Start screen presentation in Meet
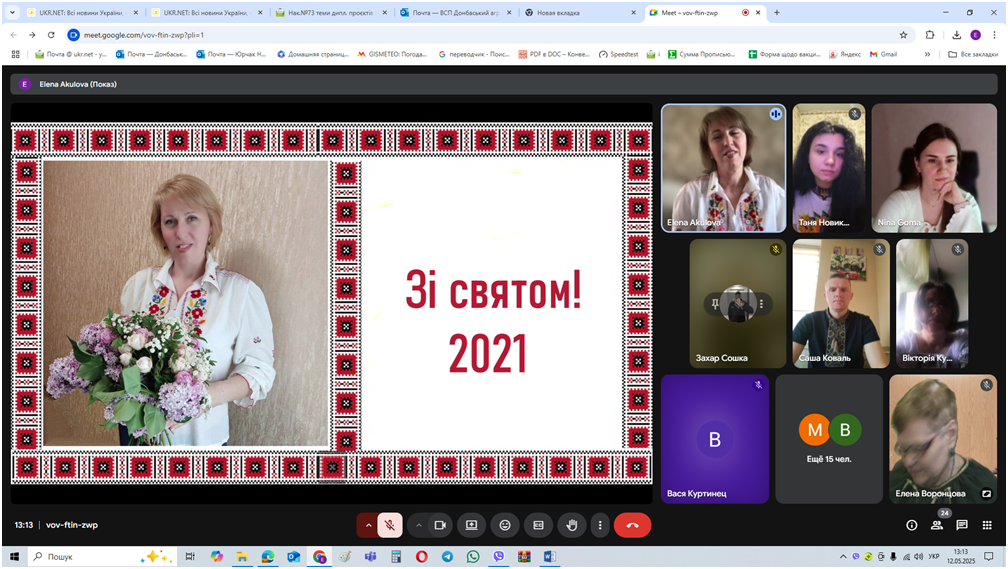 pos(471,525)
